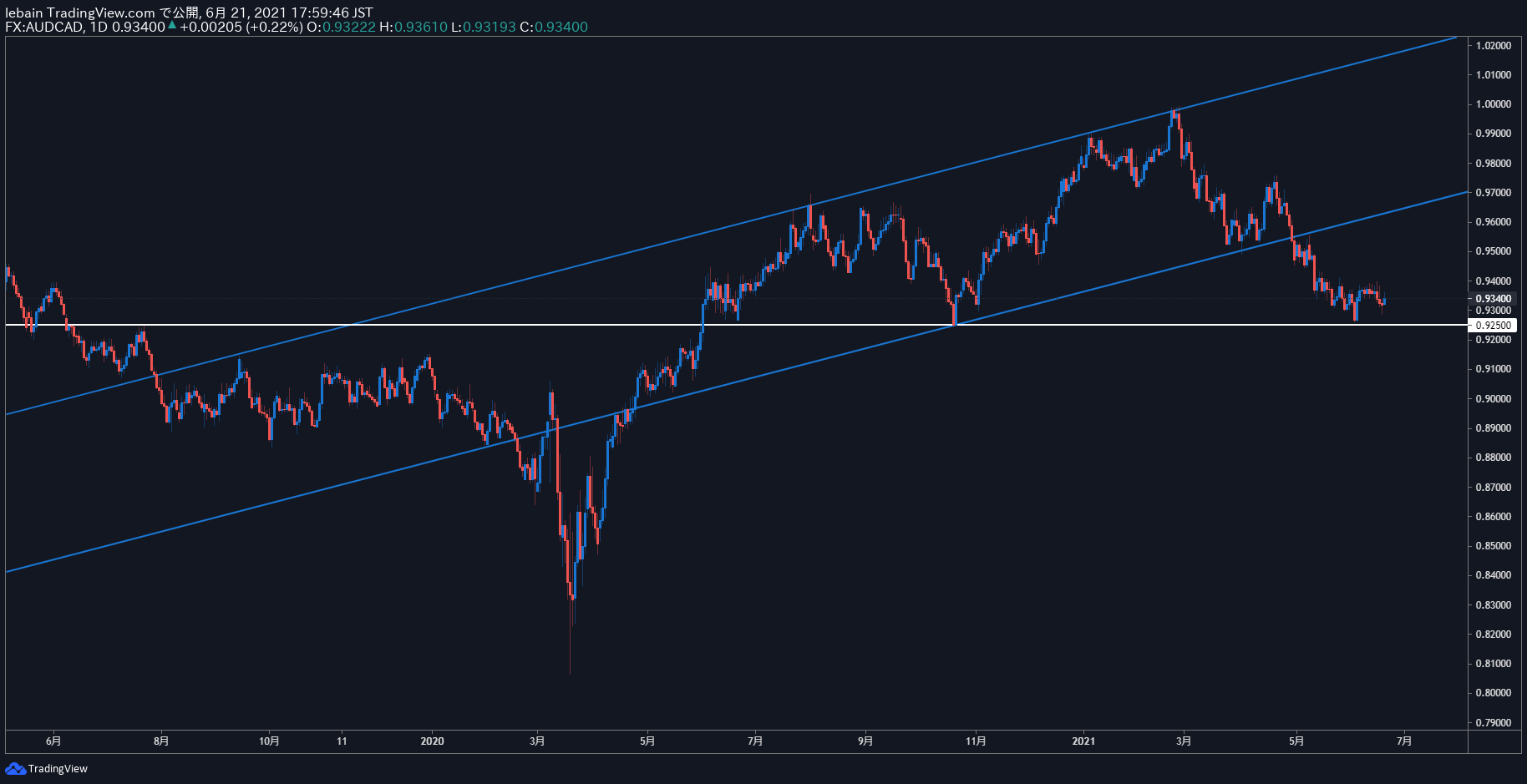Click the 0.96000 price axis label
This screenshot has height=784, width=1527.
pyautogui.click(x=1493, y=222)
